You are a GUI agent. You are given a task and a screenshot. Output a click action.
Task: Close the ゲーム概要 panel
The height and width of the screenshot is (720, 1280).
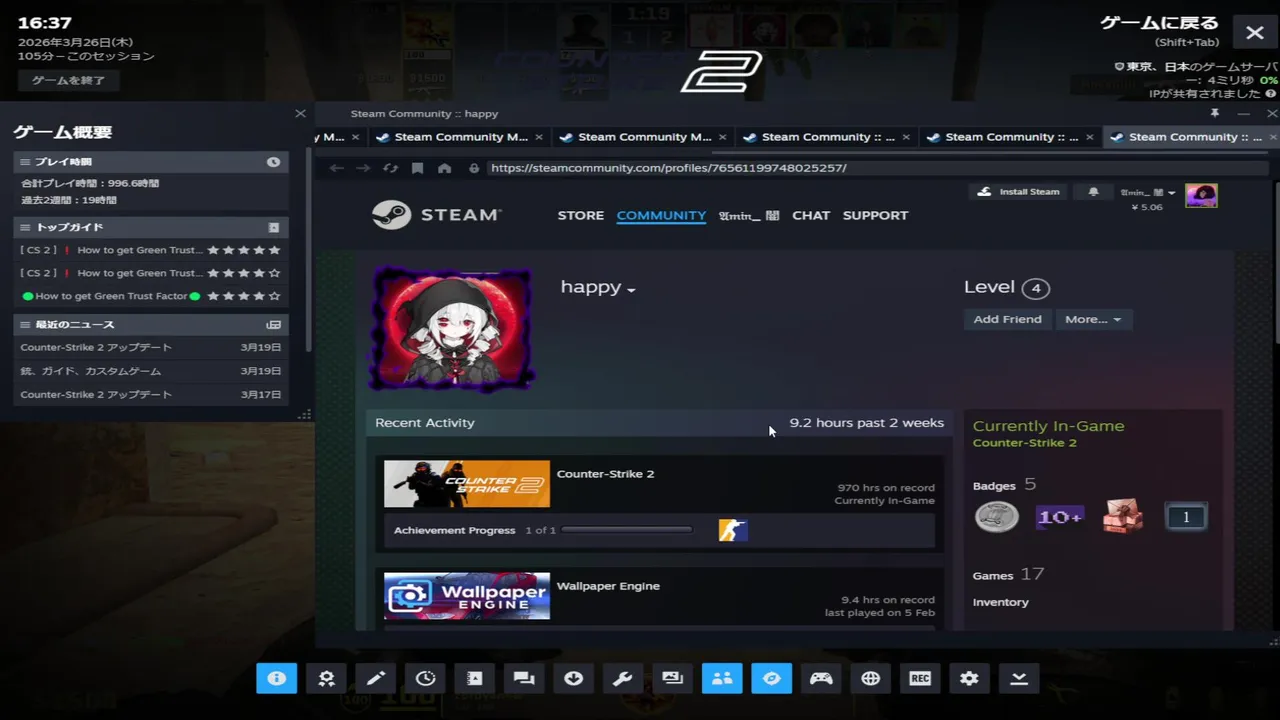pyautogui.click(x=300, y=113)
